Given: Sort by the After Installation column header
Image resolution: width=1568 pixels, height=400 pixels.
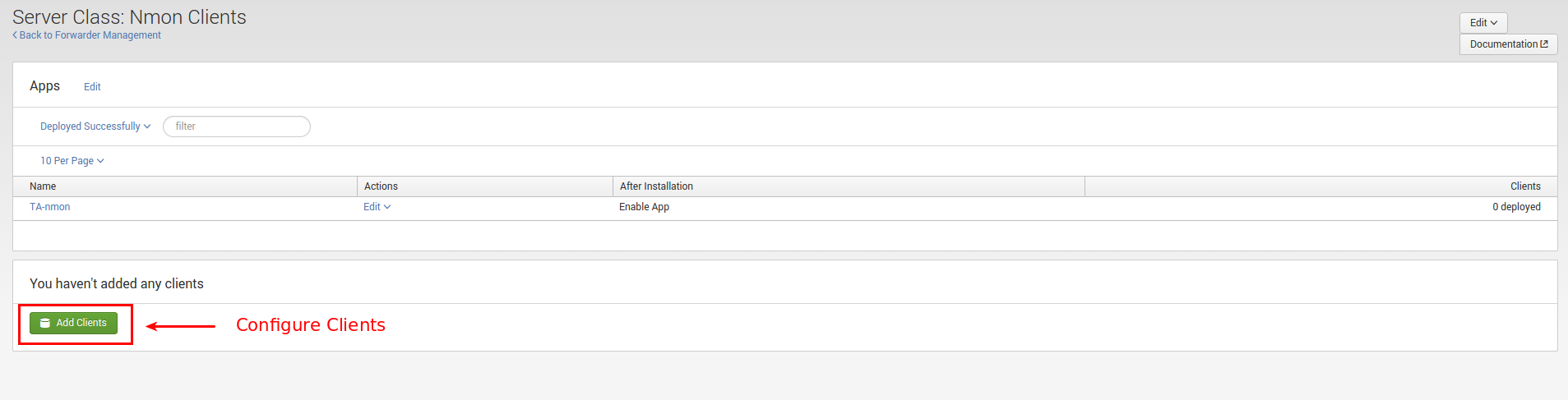Looking at the screenshot, I should pos(656,186).
